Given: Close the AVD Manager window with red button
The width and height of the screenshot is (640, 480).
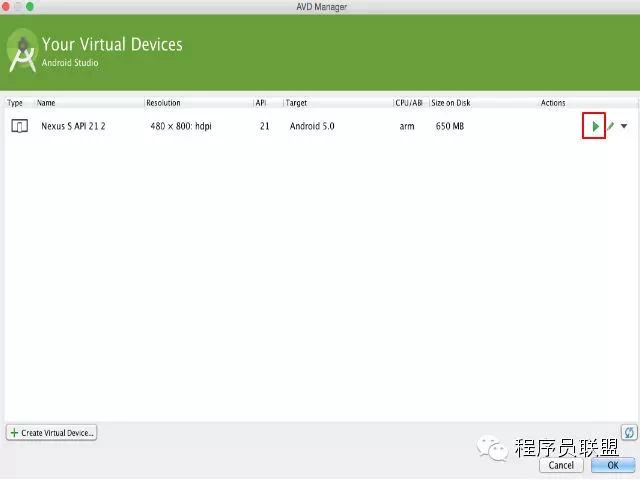Looking at the screenshot, I should coord(5,6).
